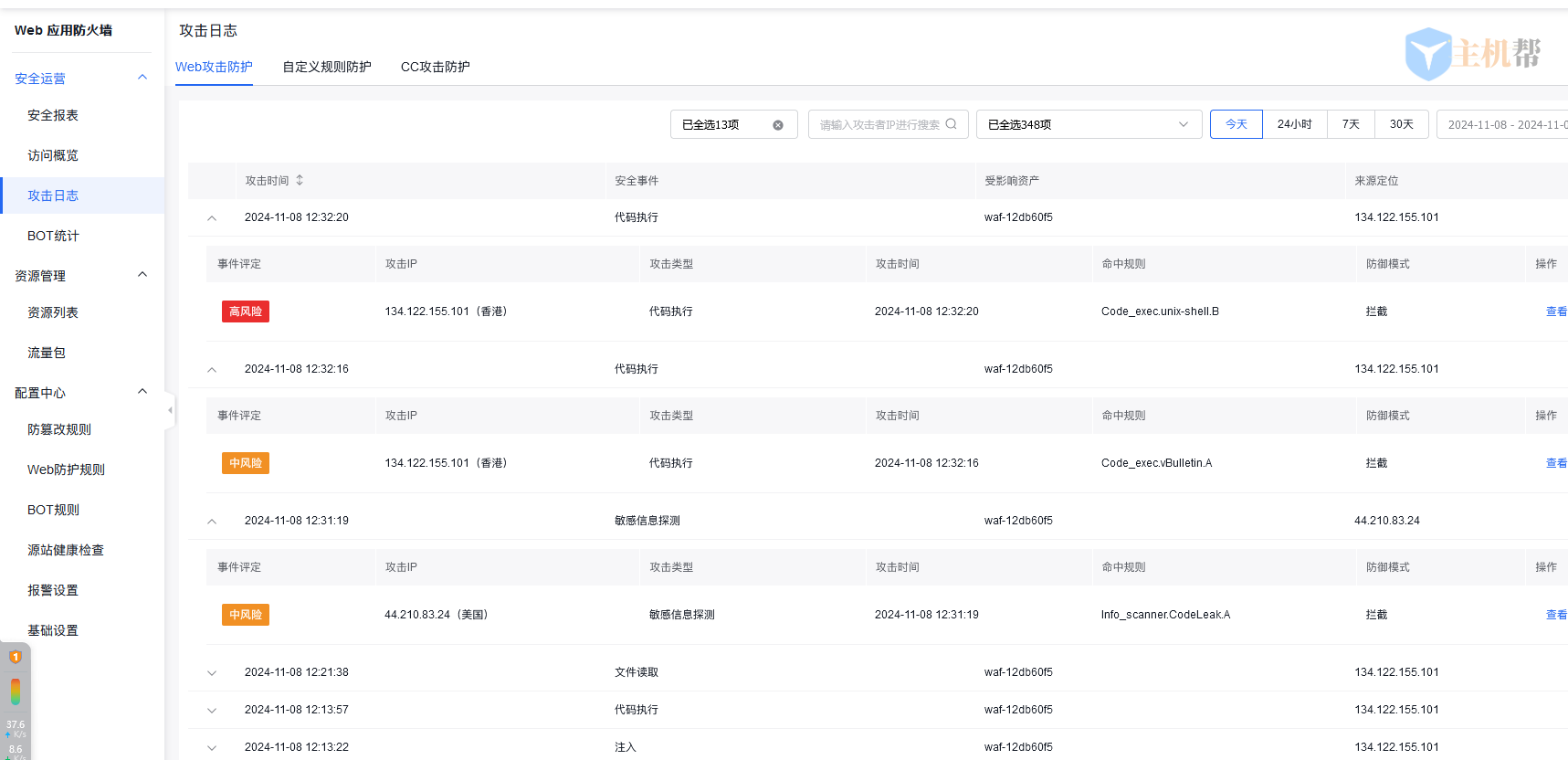Expand the 12:13:57 代码执行 row
Viewport: 1568px width, 760px height.
(x=212, y=711)
